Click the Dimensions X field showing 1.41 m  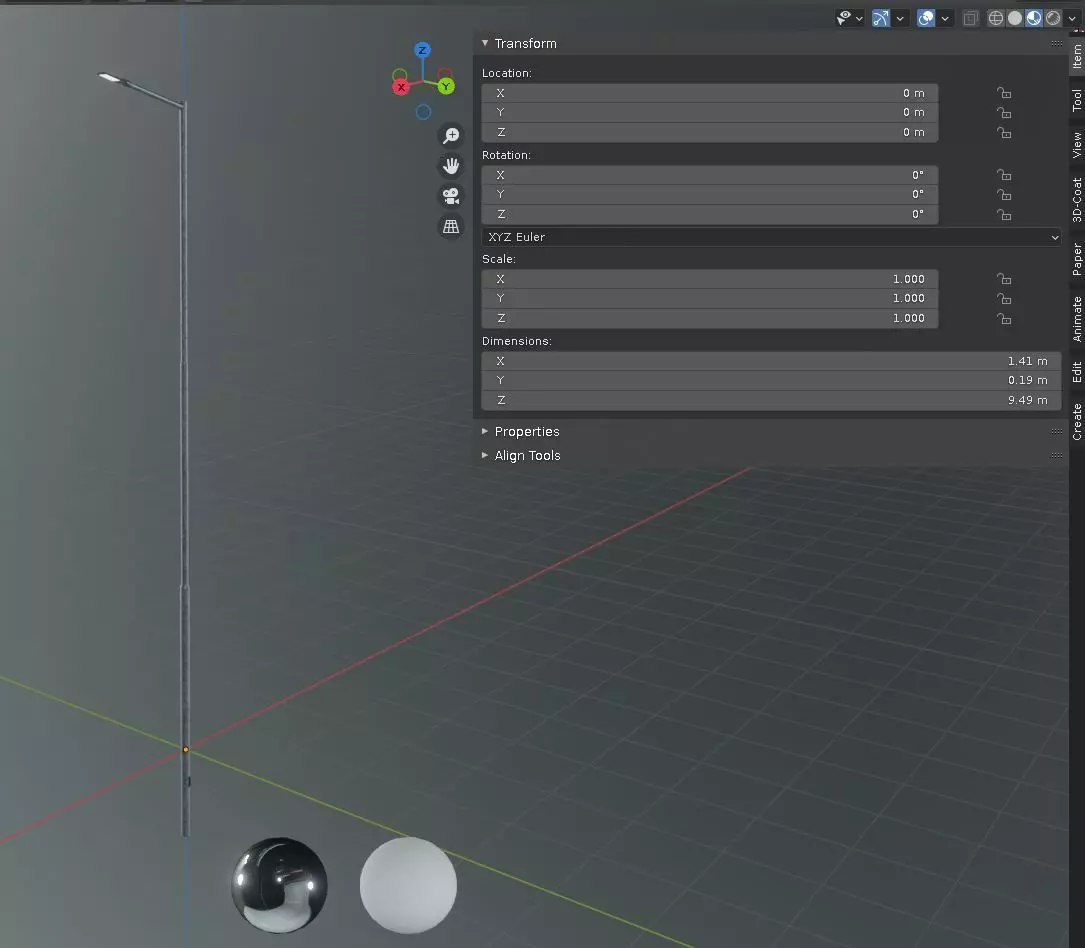coord(771,361)
